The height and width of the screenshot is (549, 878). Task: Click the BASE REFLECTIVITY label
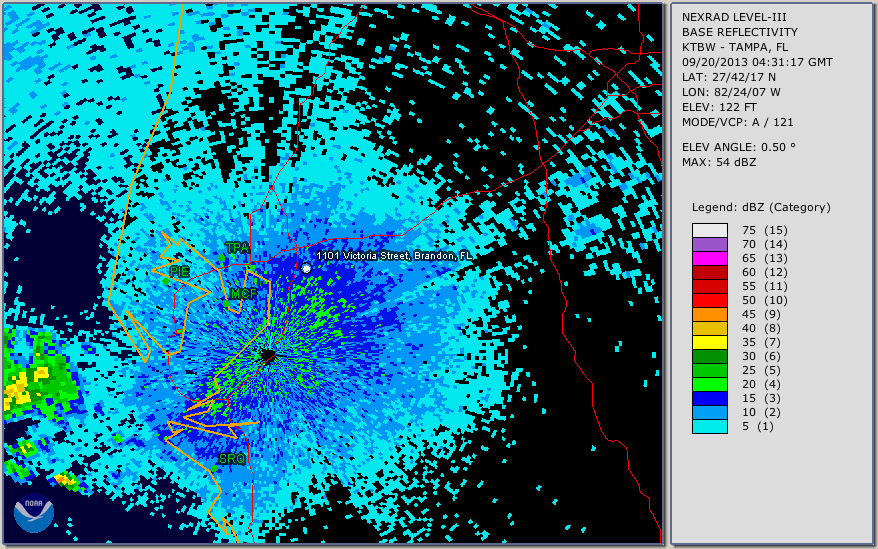click(x=740, y=32)
